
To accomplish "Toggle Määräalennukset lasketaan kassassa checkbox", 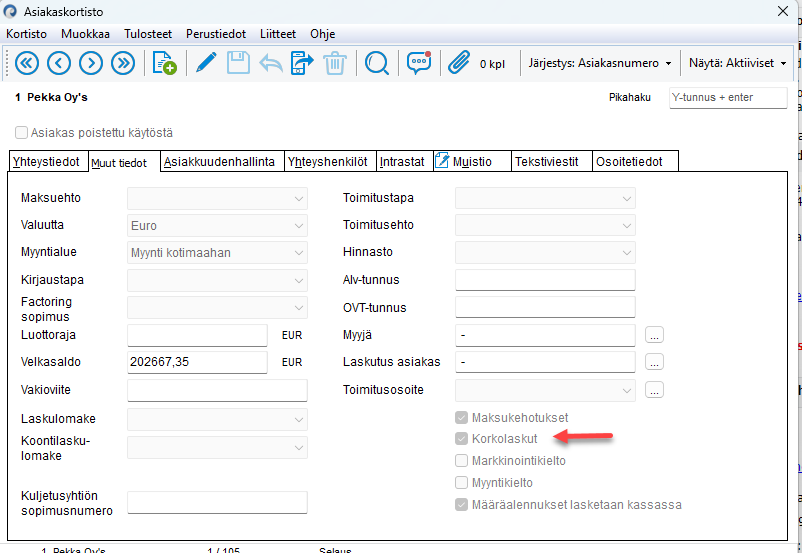I will point(461,504).
